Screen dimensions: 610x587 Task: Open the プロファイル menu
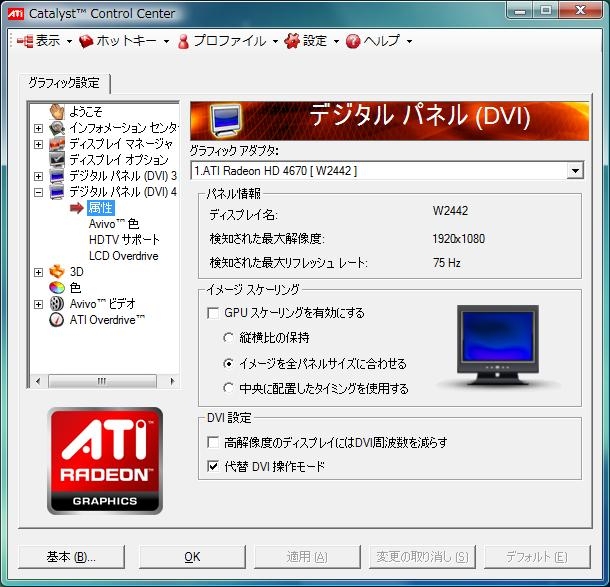pyautogui.click(x=230, y=41)
